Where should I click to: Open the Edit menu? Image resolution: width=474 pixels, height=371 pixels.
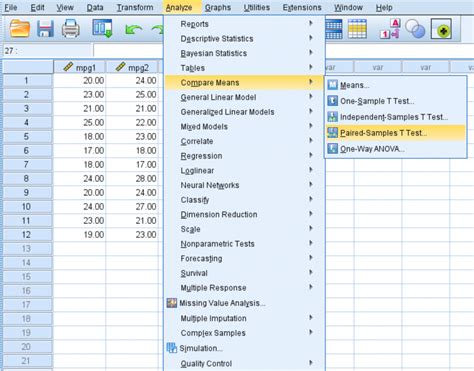click(x=37, y=7)
